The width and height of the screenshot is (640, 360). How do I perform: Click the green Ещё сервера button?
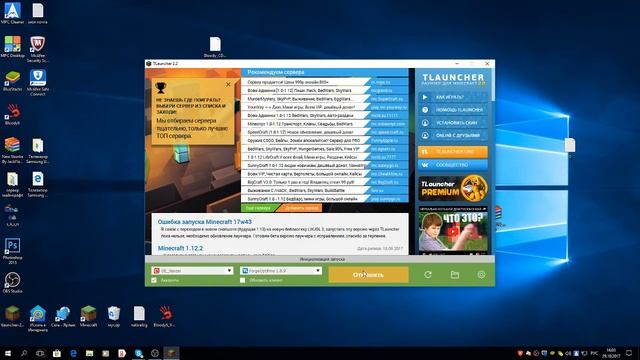click(259, 208)
